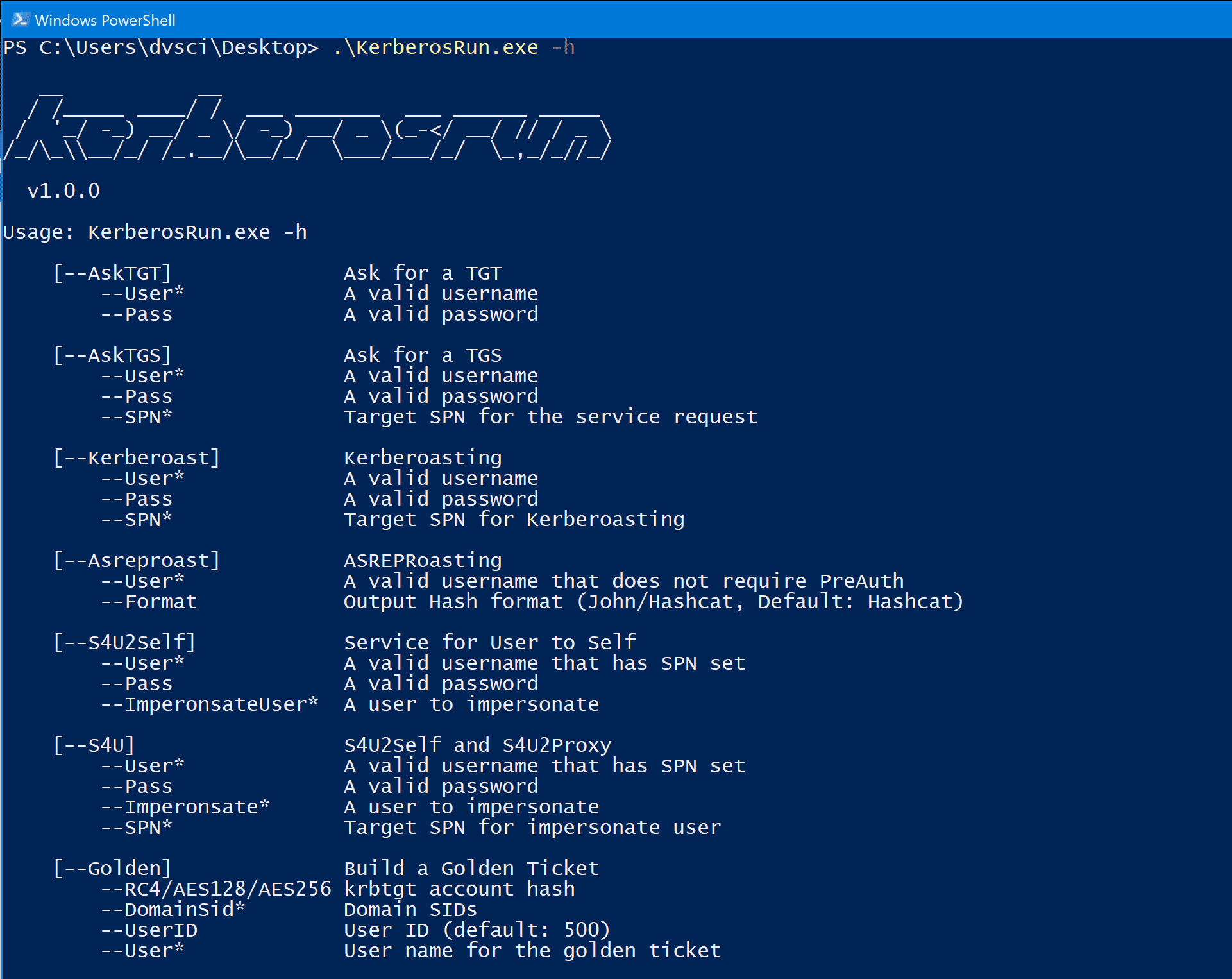Click 'A valid username' in AskTGT section

[441, 294]
